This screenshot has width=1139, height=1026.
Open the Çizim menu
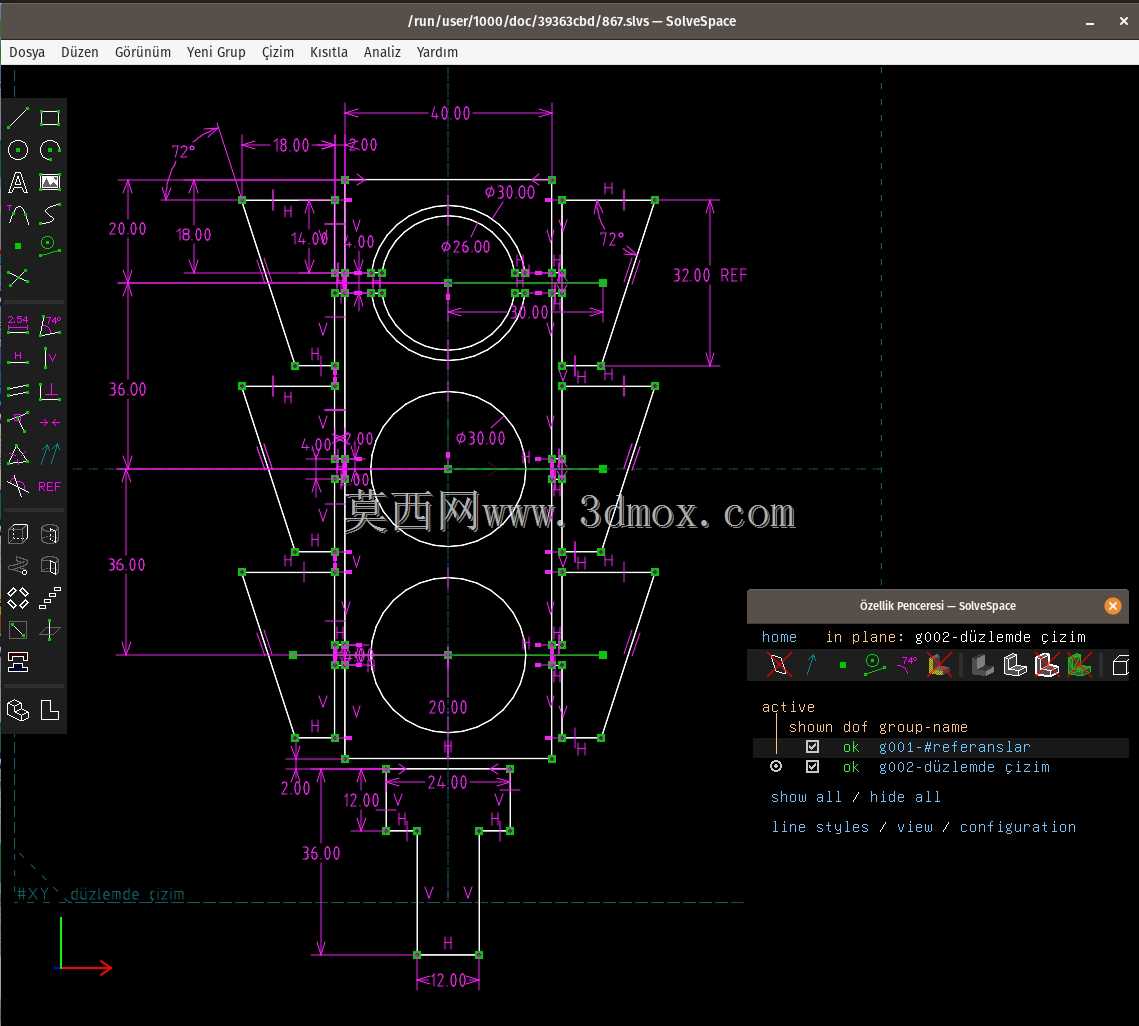[277, 52]
